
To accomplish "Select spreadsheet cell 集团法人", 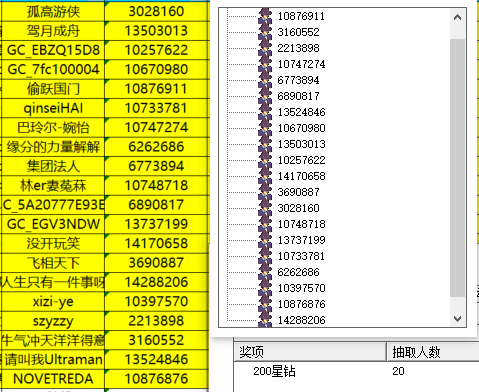I will tap(53, 166).
